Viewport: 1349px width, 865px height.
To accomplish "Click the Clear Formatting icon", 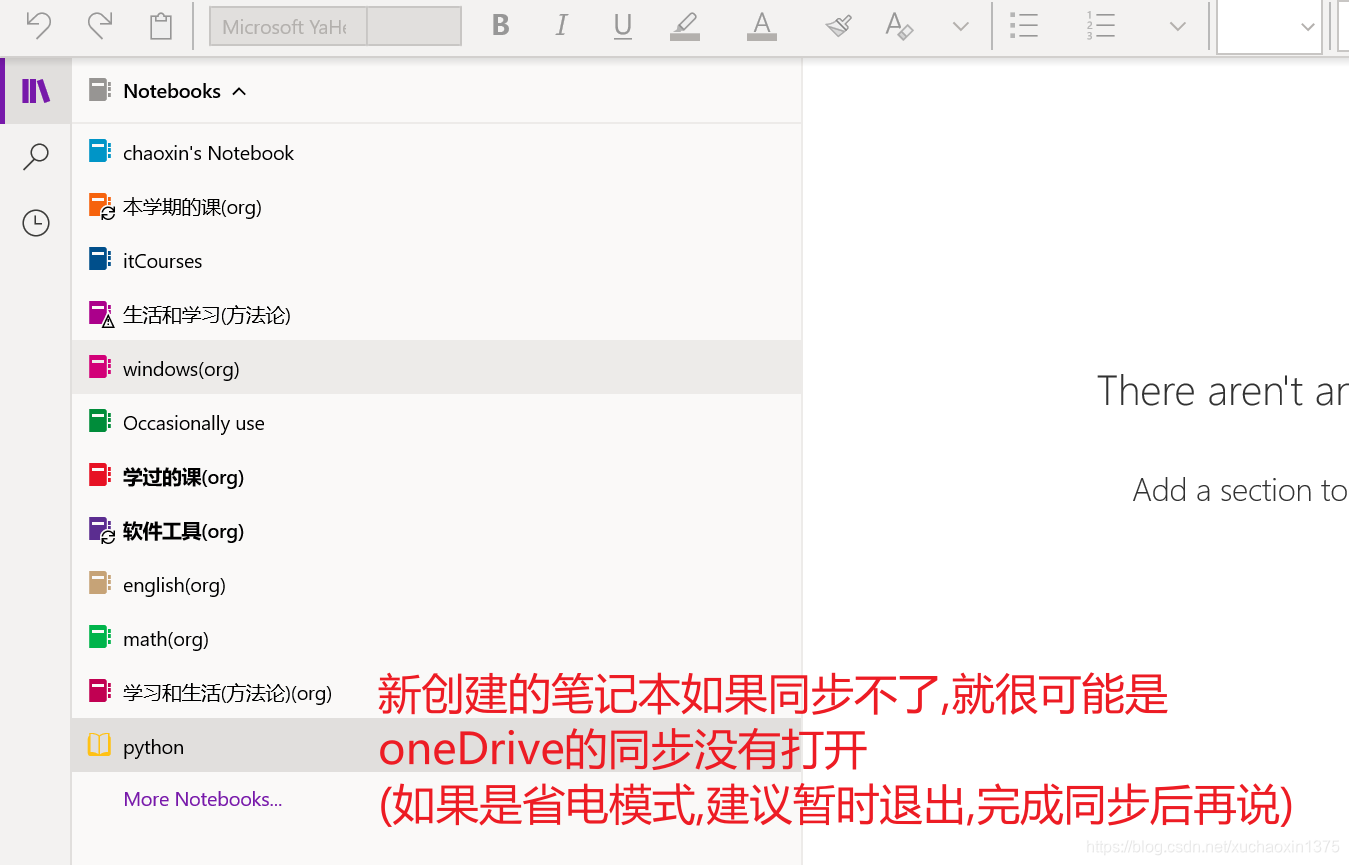I will (899, 26).
